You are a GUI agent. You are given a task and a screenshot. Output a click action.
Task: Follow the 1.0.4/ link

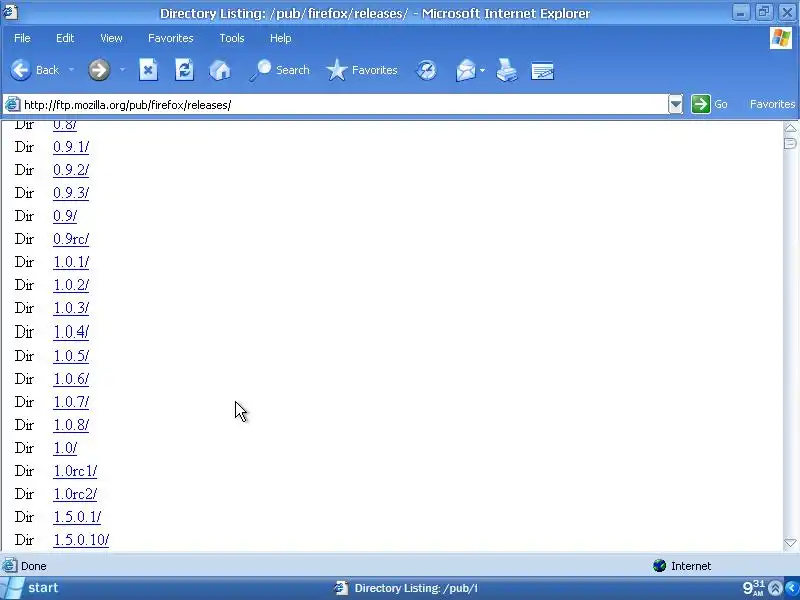pyautogui.click(x=71, y=332)
